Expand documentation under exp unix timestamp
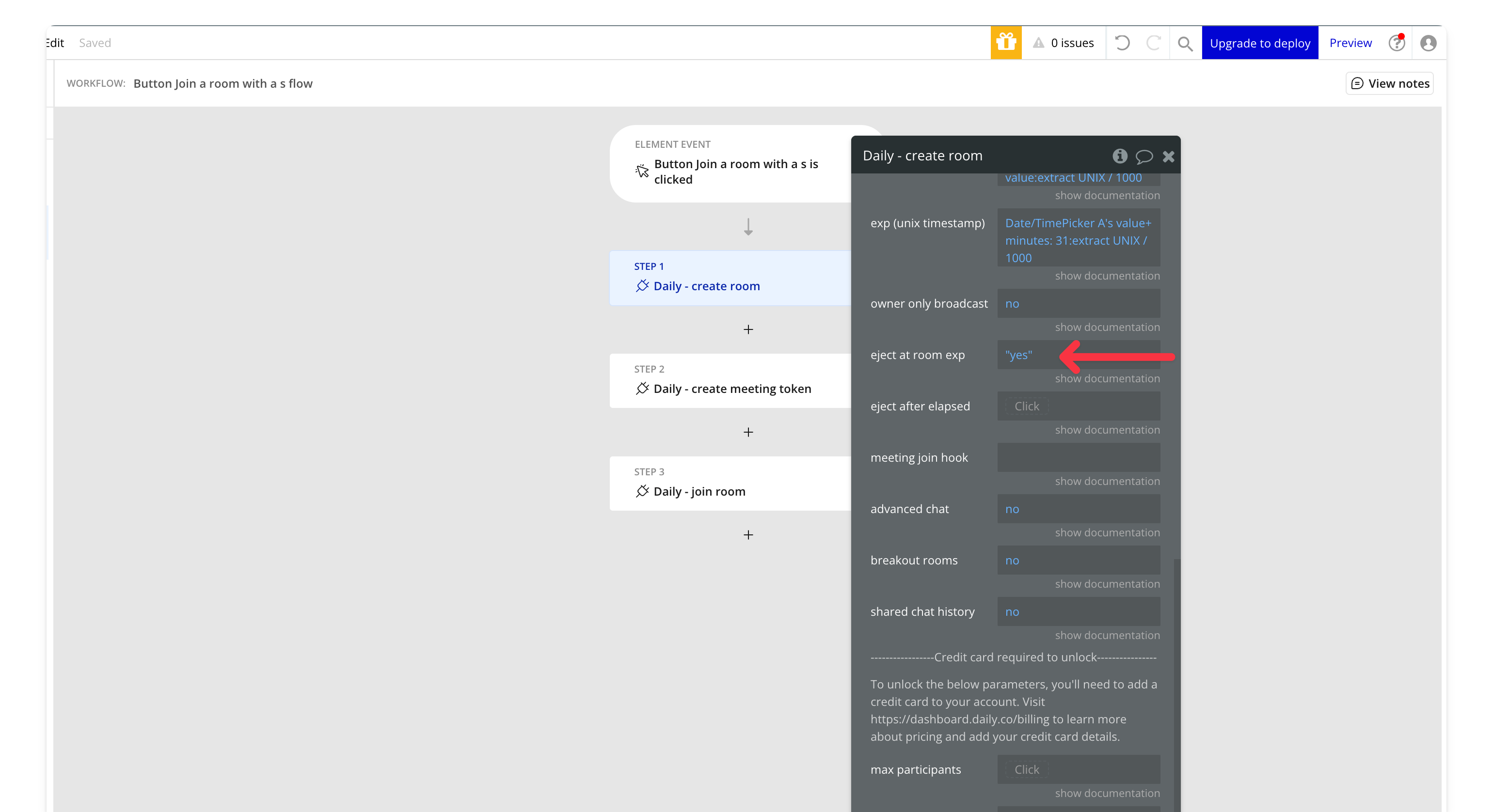1493x812 pixels. [1107, 276]
